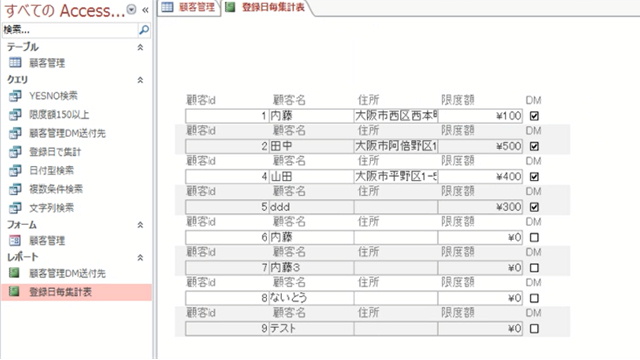The image size is (640, 360).
Task: Open the 複数条件検索 query
Action: pos(56,189)
